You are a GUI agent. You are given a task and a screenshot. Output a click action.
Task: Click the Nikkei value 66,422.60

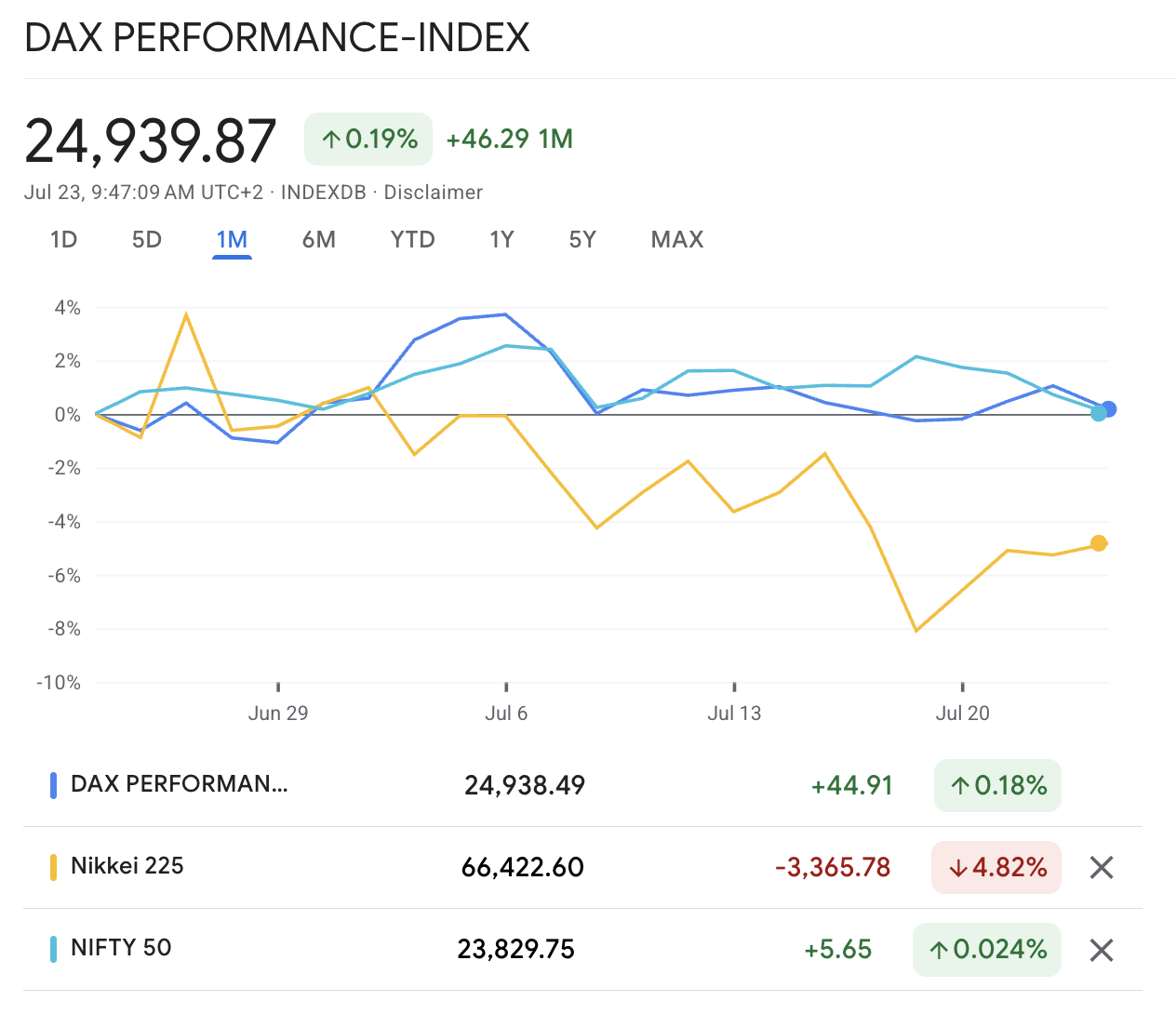(x=523, y=868)
